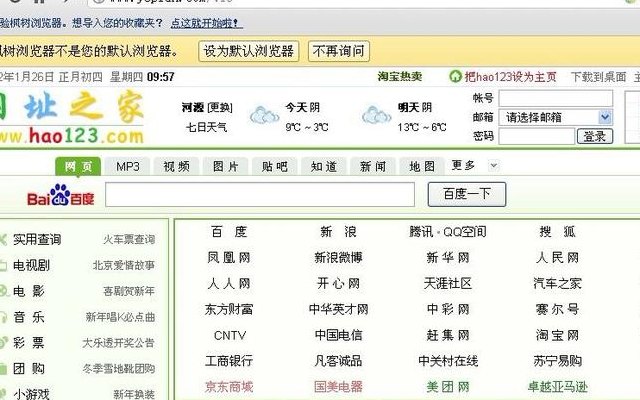Open the 赶集网 link
This screenshot has height=400, width=640.
click(448, 335)
